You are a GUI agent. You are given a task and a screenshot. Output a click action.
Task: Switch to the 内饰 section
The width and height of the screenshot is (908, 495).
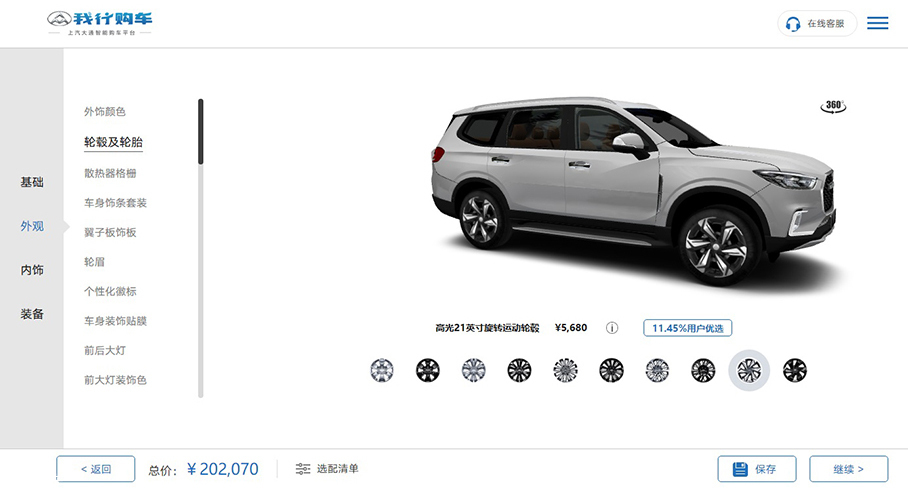pos(32,270)
